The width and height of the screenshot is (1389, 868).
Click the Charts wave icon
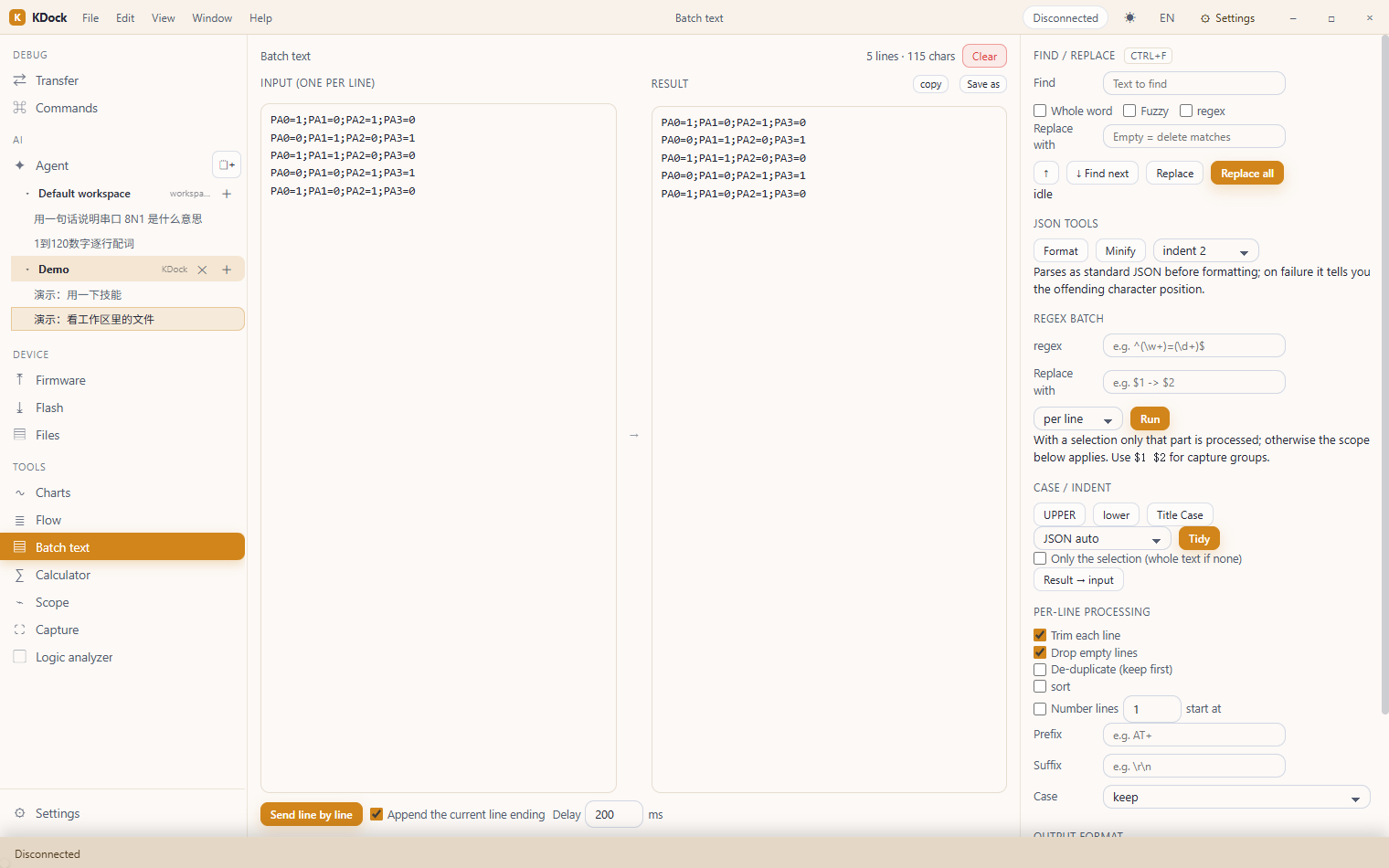[x=19, y=492]
